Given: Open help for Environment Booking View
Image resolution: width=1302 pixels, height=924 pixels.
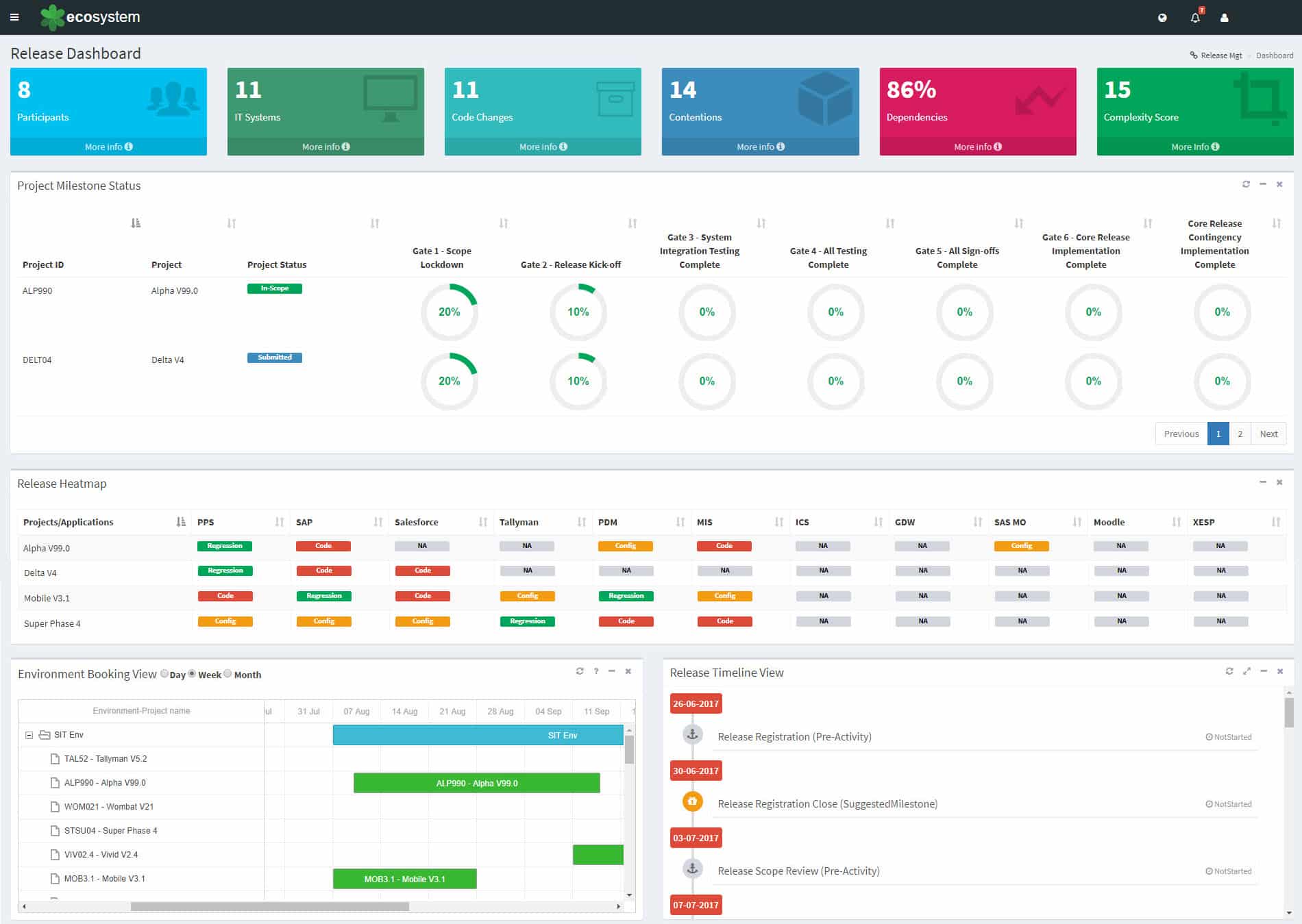Looking at the screenshot, I should [596, 671].
